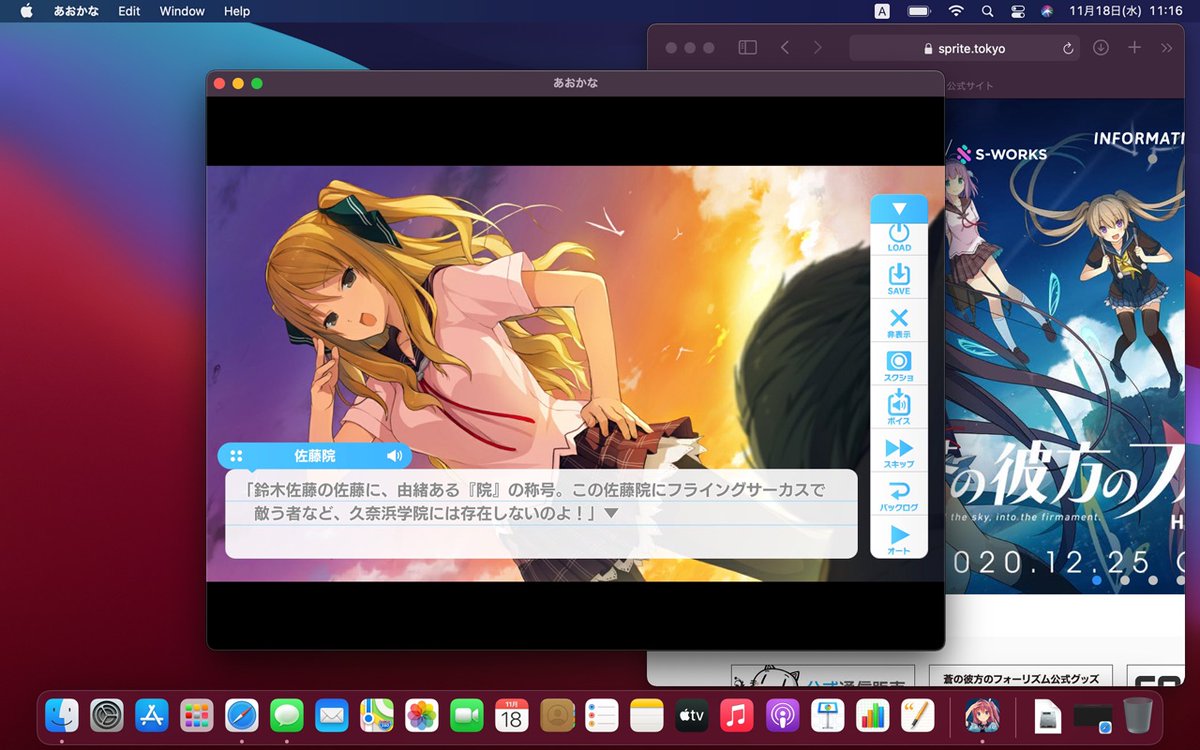Open FaceTime from the Dock

[x=467, y=715]
